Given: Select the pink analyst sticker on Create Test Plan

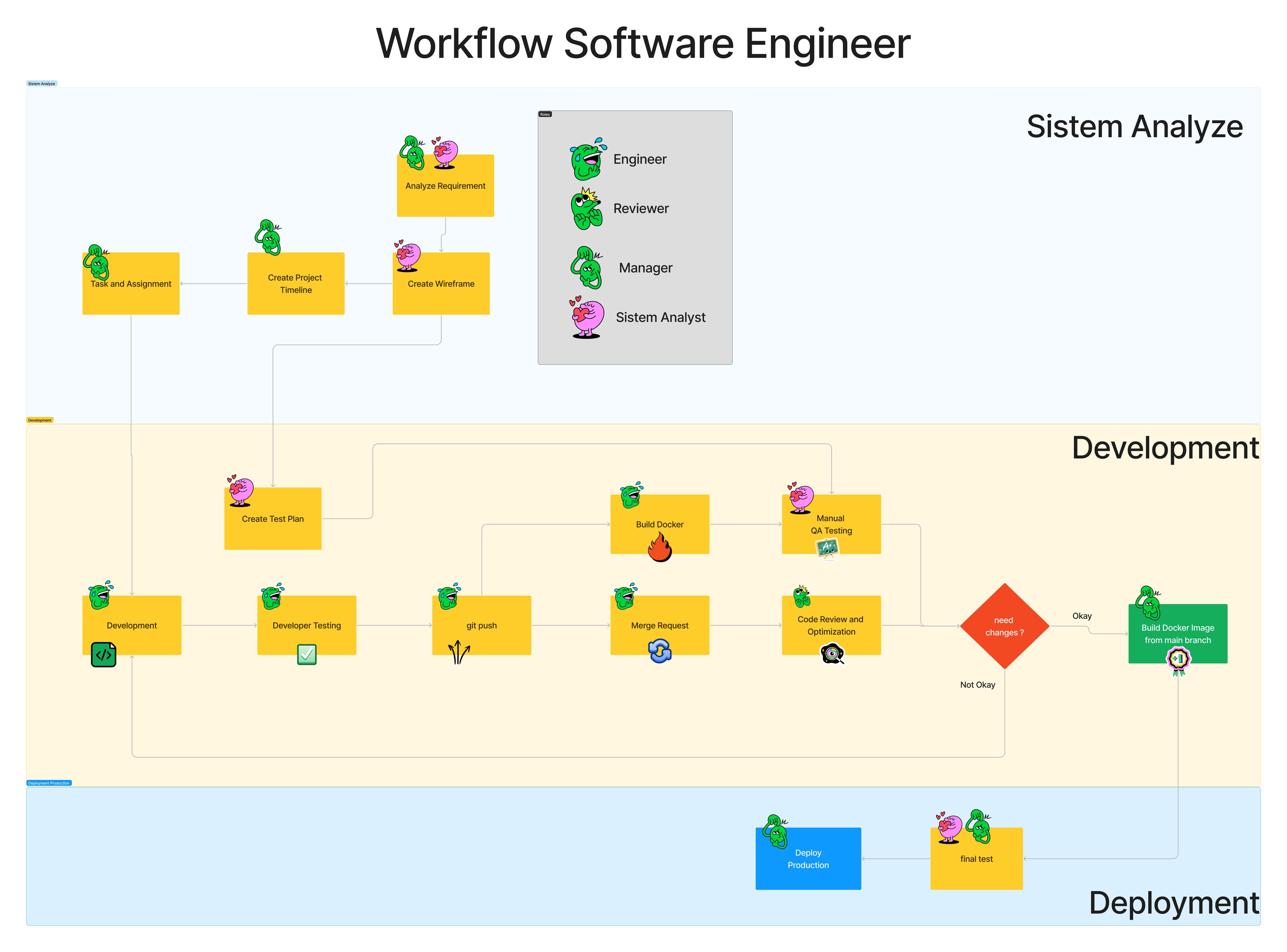Looking at the screenshot, I should click(x=240, y=490).
